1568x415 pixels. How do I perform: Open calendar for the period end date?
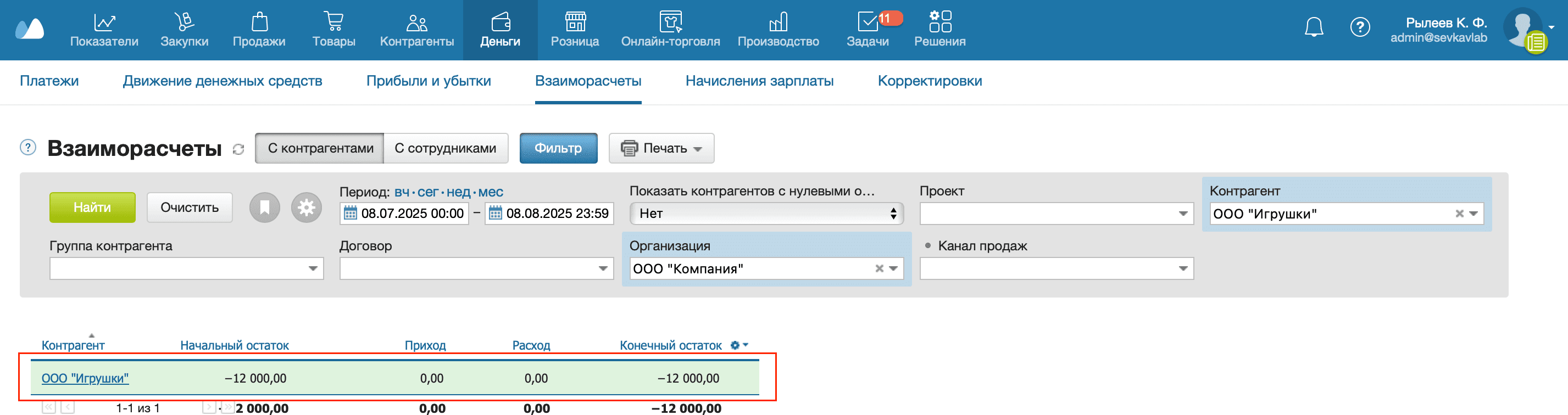[496, 214]
